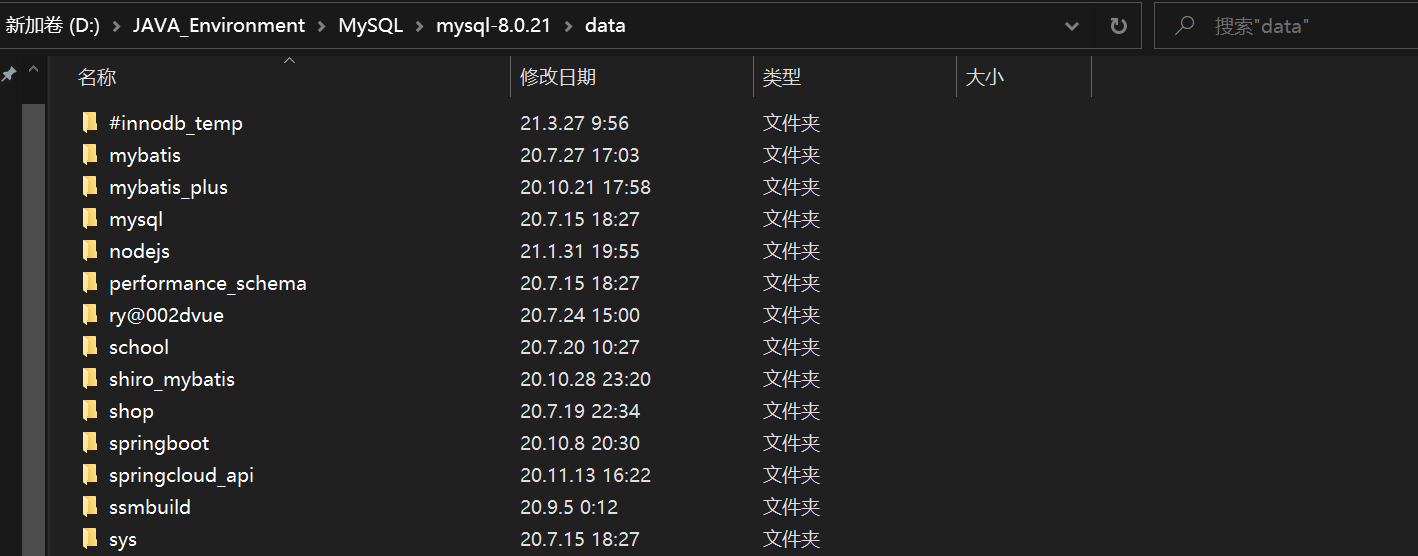Click the navigation pane scrollbar track
Image resolution: width=1418 pixels, height=556 pixels.
tap(33, 330)
